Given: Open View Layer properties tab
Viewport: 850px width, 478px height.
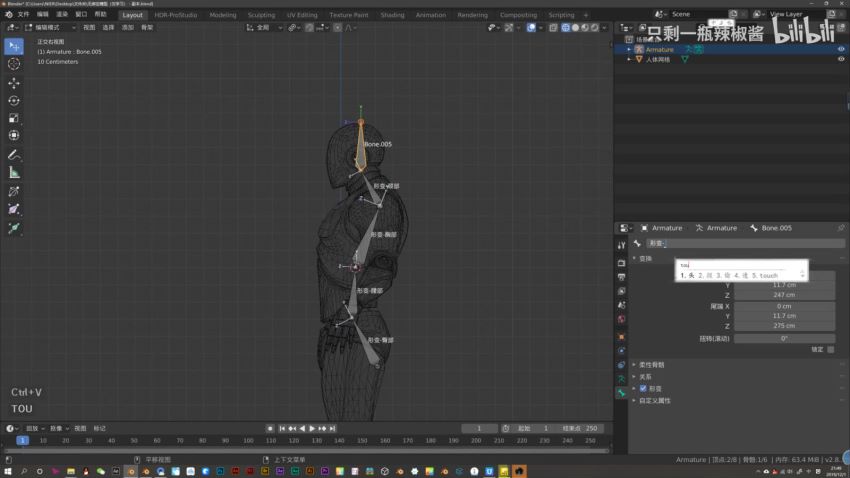Looking at the screenshot, I should 621,291.
